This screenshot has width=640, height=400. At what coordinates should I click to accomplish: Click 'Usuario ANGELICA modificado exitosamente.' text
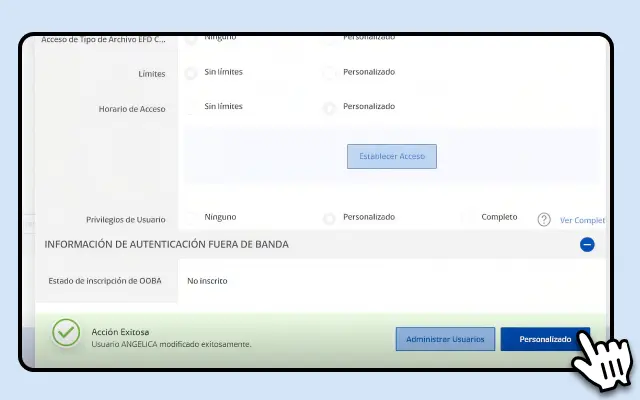[171, 344]
